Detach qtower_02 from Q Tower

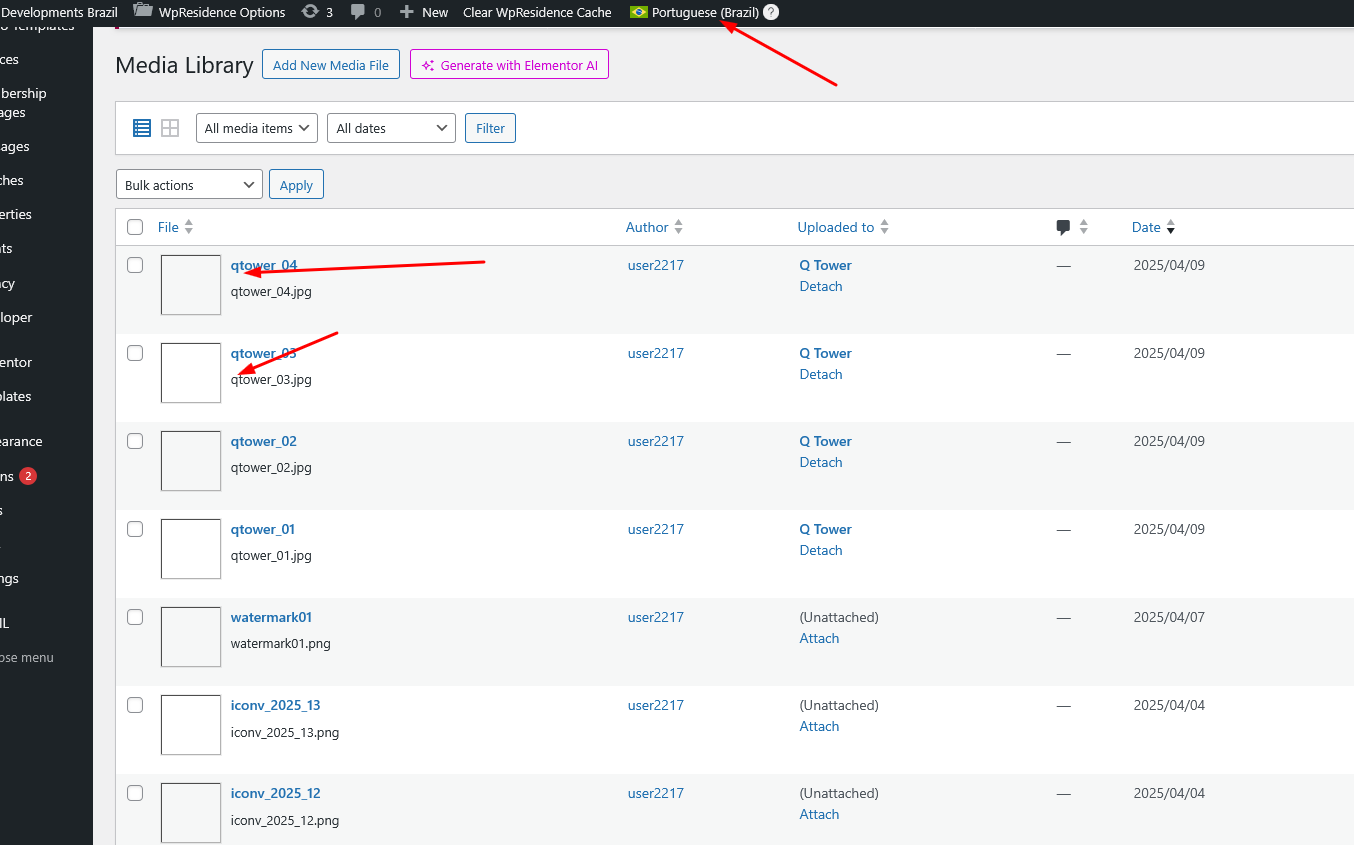(821, 462)
